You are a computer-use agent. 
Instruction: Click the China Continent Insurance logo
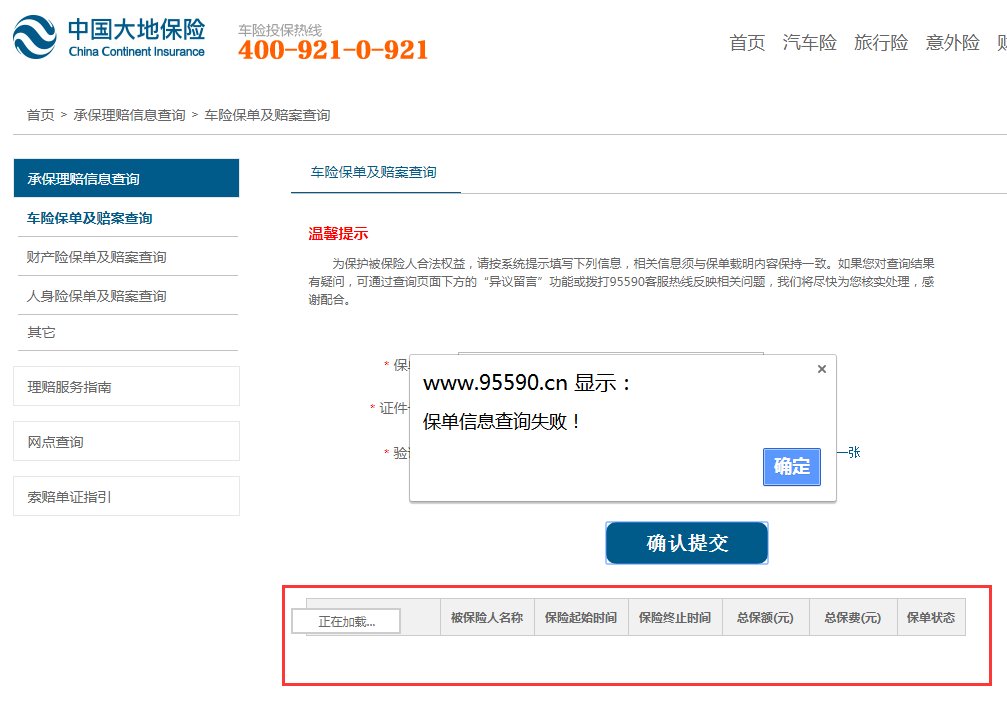[109, 38]
